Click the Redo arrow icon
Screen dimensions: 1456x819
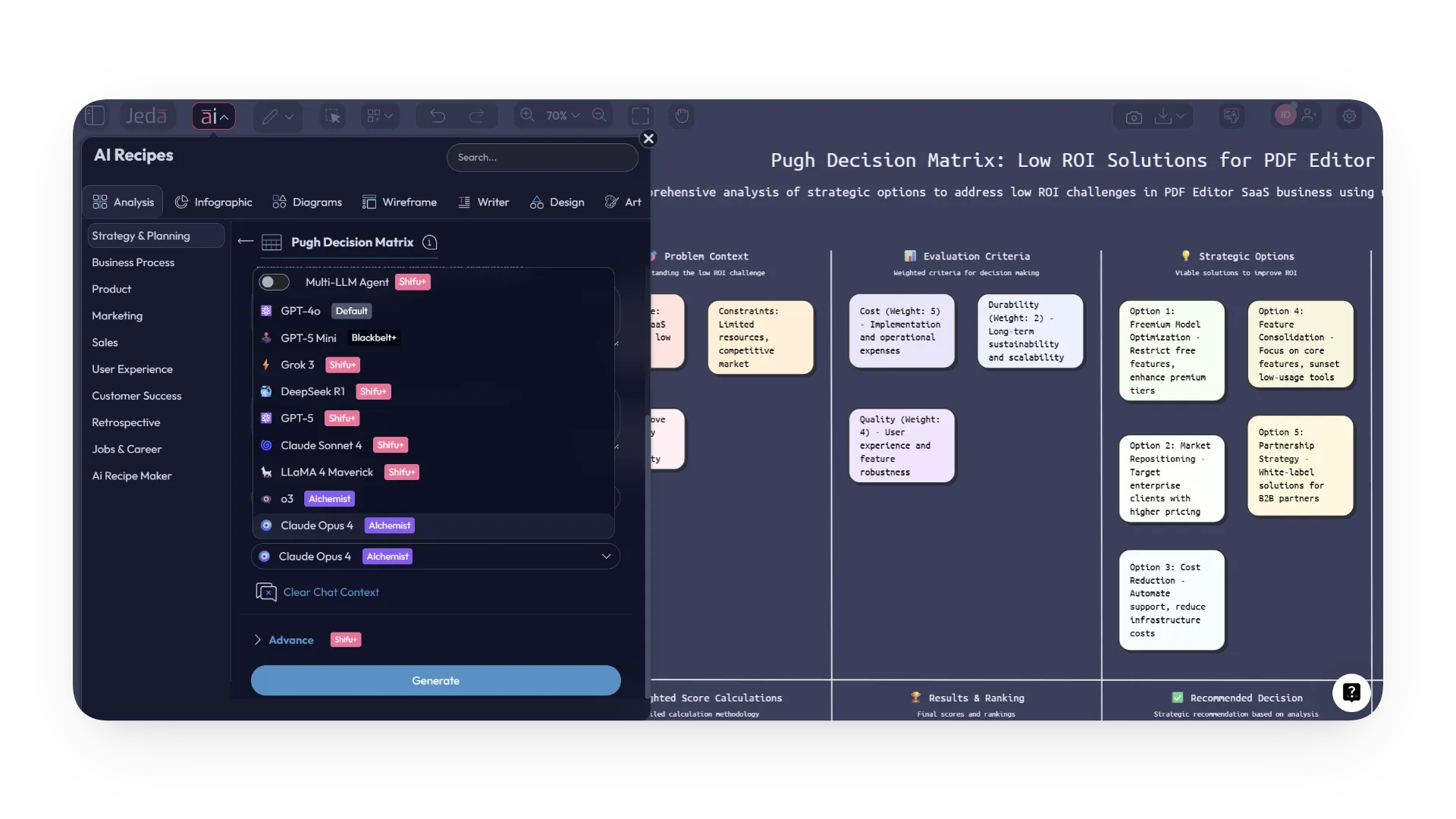[478, 115]
